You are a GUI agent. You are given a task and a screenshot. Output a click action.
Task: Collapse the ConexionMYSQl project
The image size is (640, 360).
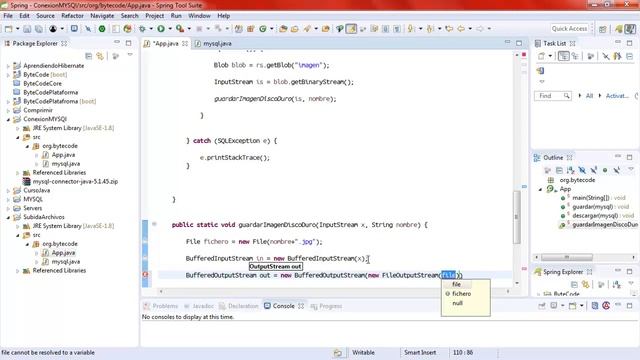pyautogui.click(x=8, y=120)
